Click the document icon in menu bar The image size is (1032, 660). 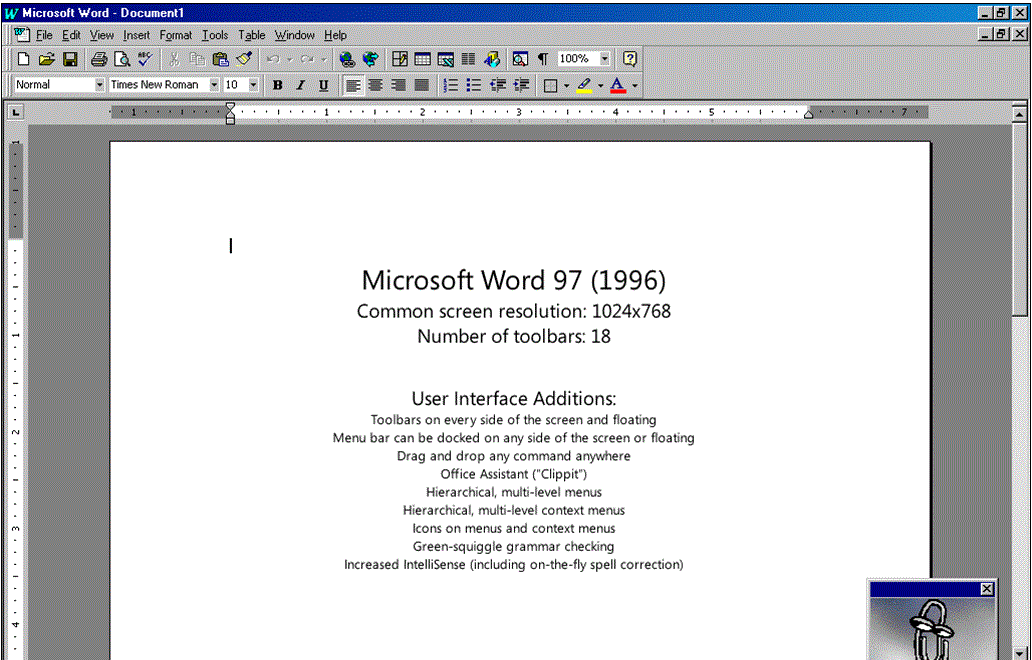pyautogui.click(x=22, y=34)
